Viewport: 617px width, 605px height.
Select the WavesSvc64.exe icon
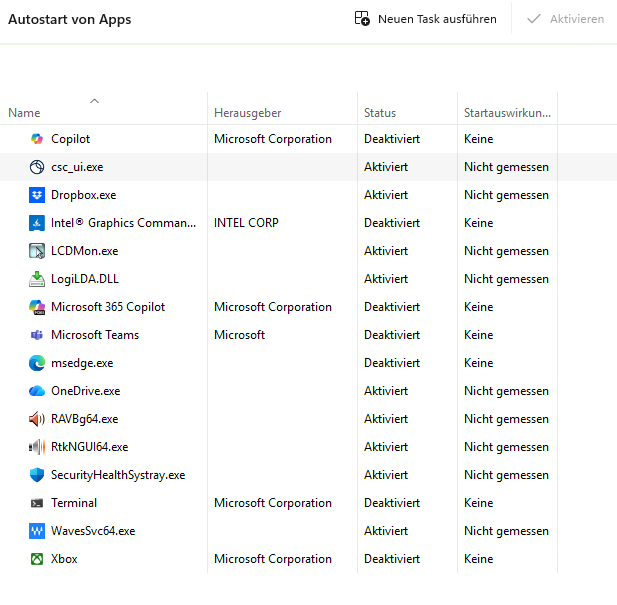(37, 531)
